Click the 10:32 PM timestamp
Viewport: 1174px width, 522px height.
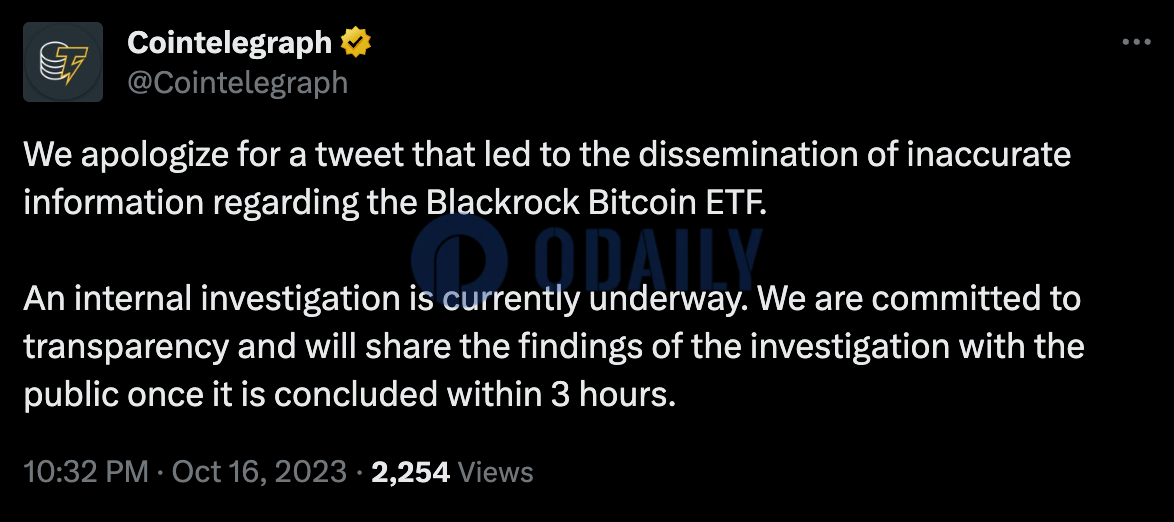pos(86,472)
